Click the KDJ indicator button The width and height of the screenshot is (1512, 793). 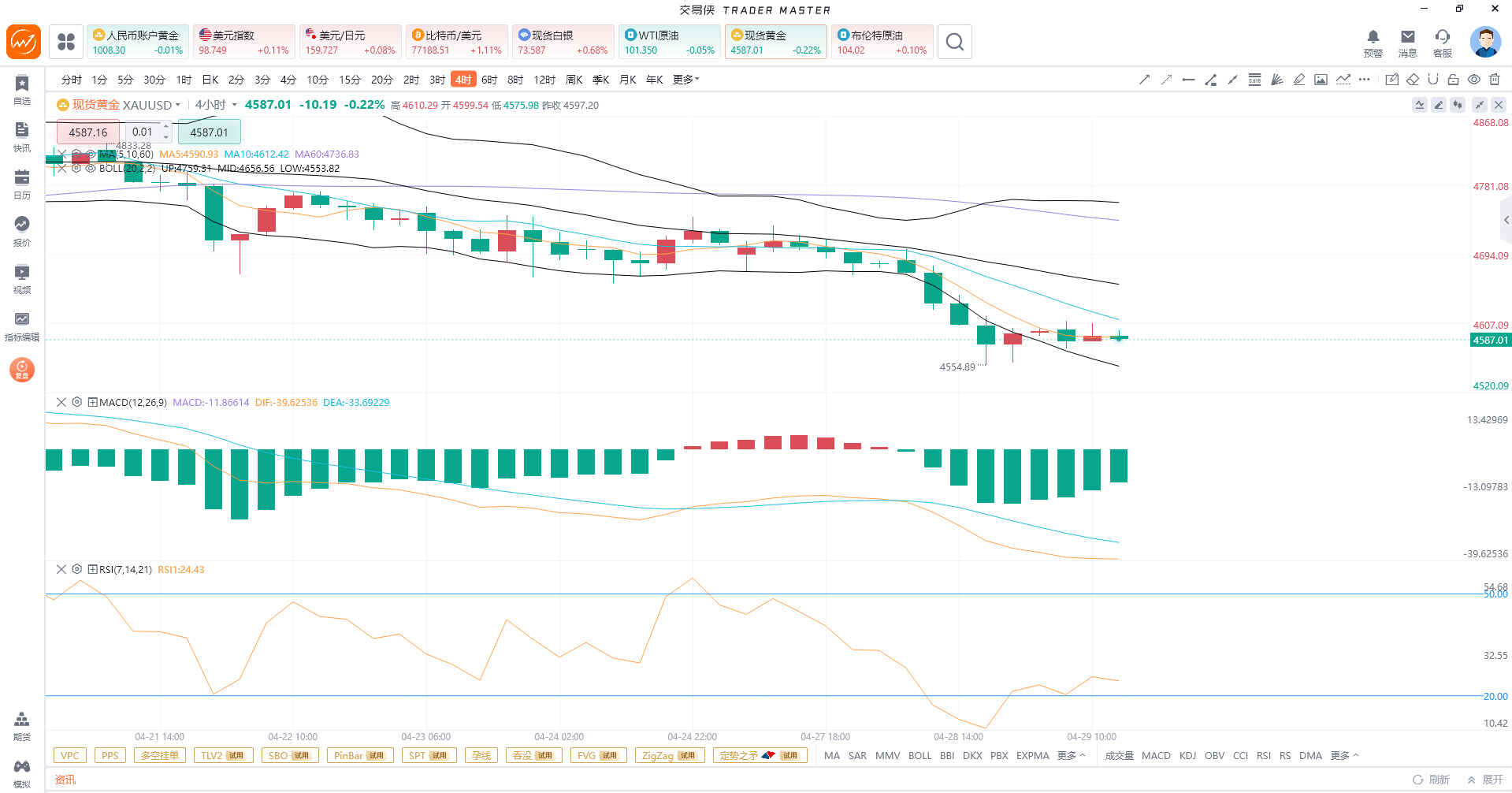(x=1187, y=755)
